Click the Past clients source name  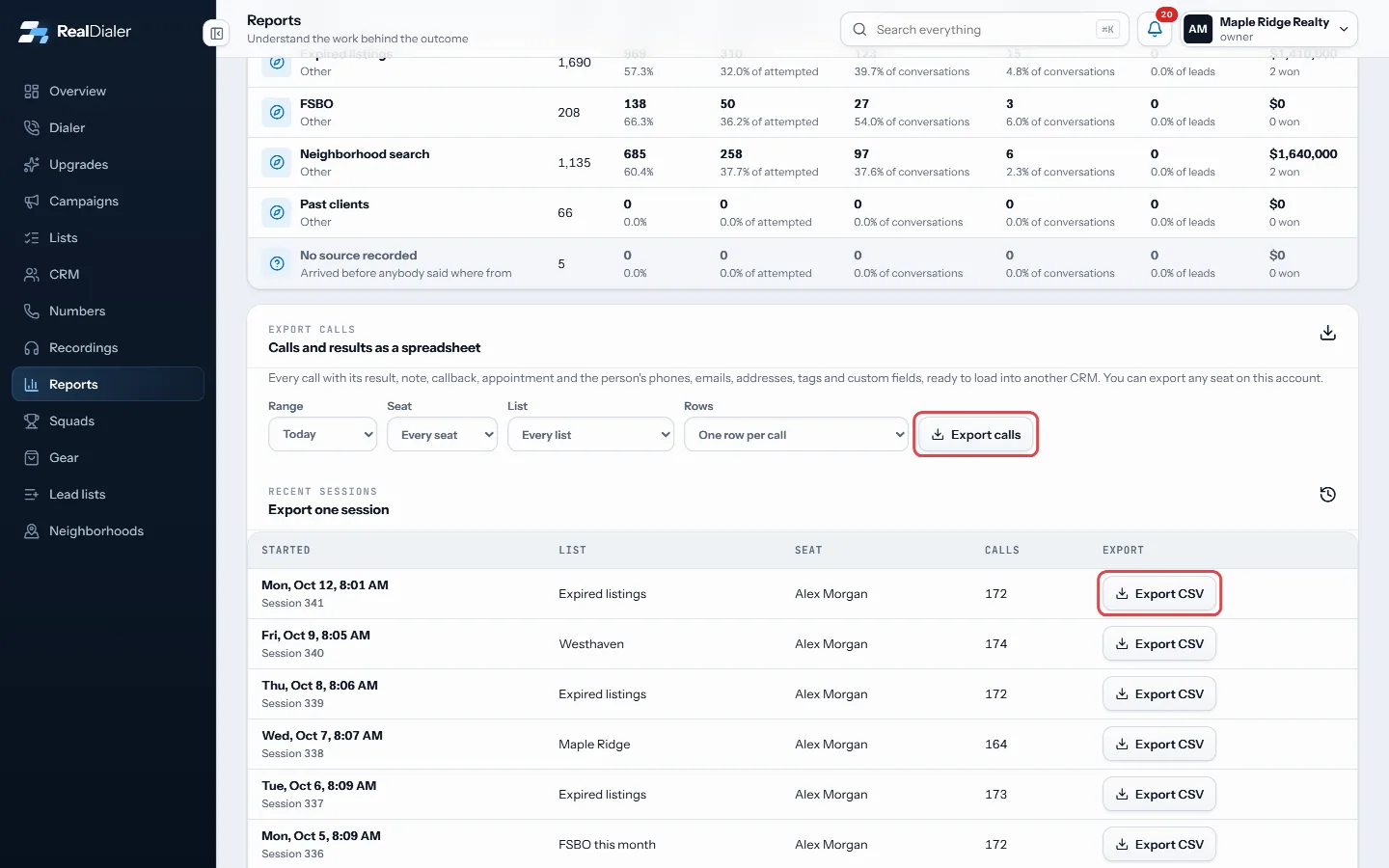coord(335,204)
